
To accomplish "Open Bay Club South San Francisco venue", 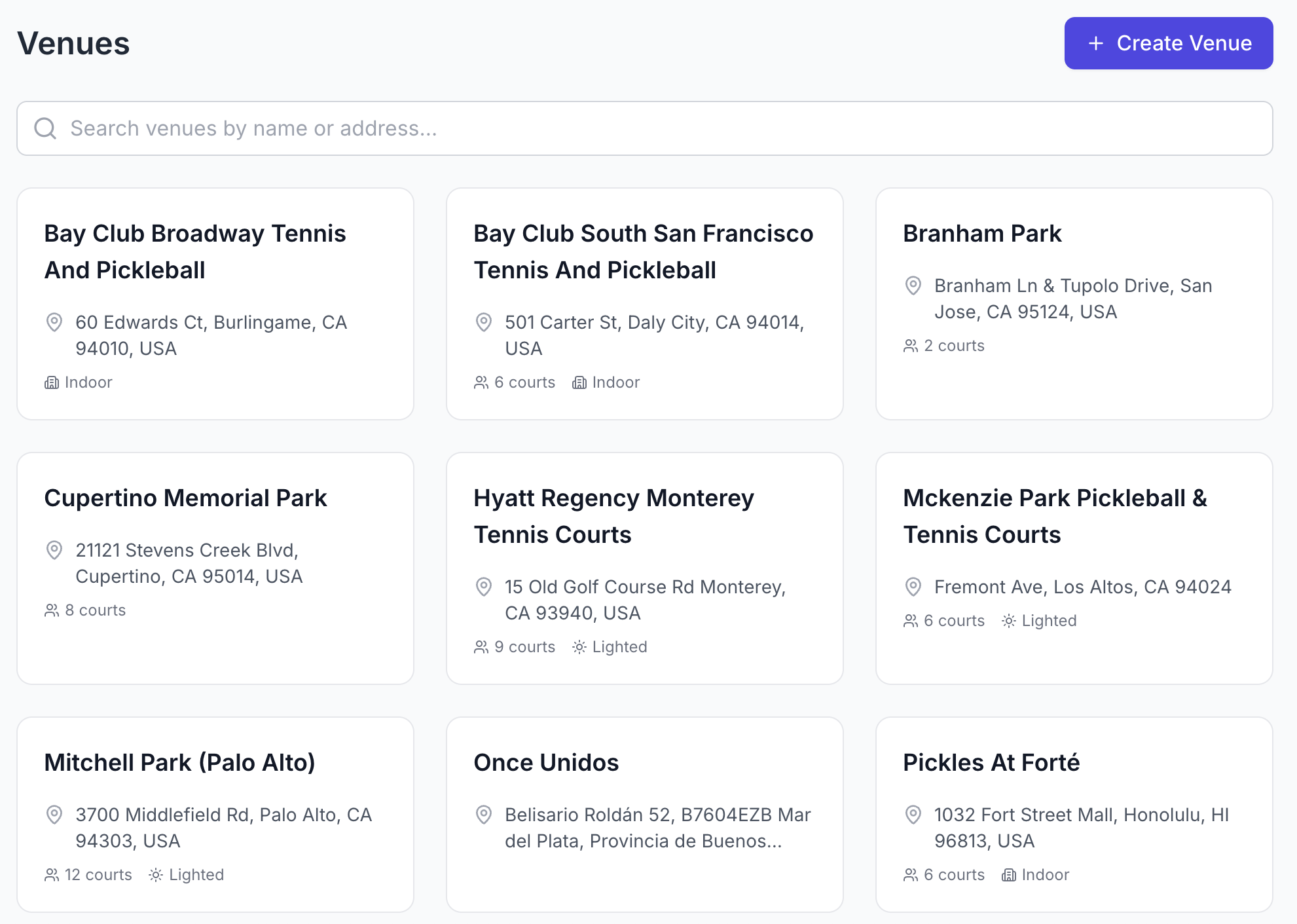I will point(643,251).
